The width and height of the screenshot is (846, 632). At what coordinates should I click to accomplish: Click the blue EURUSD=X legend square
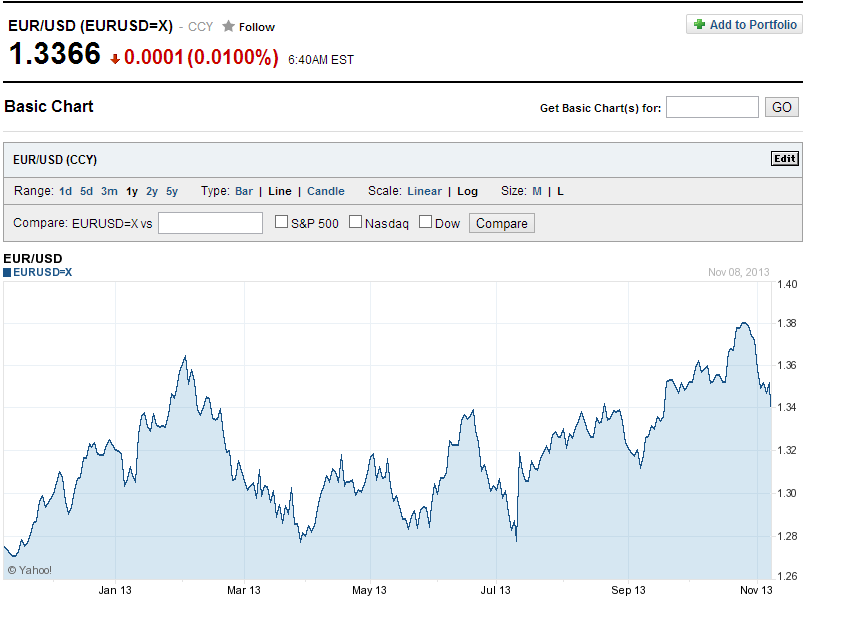[x=8, y=272]
